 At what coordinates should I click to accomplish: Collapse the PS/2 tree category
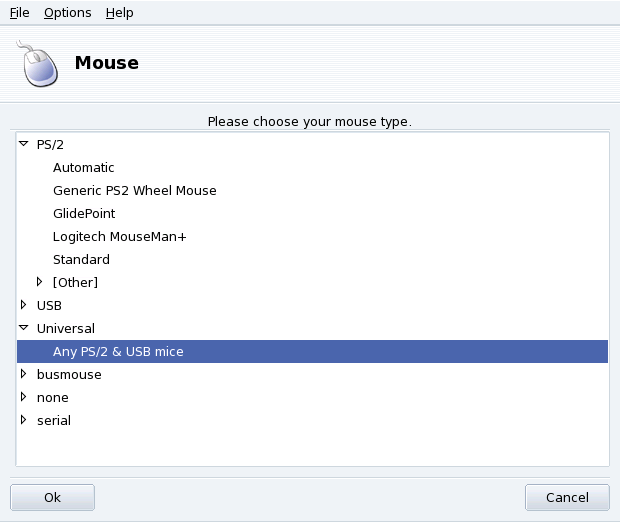(x=24, y=144)
